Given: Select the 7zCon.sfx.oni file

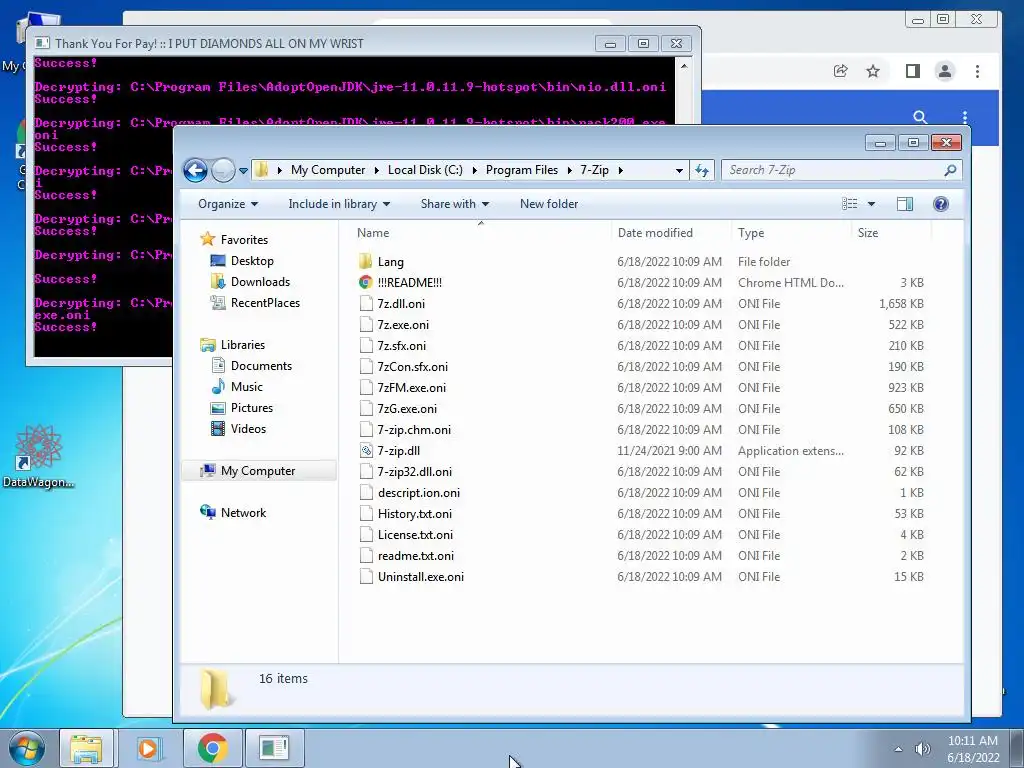Looking at the screenshot, I should (412, 366).
